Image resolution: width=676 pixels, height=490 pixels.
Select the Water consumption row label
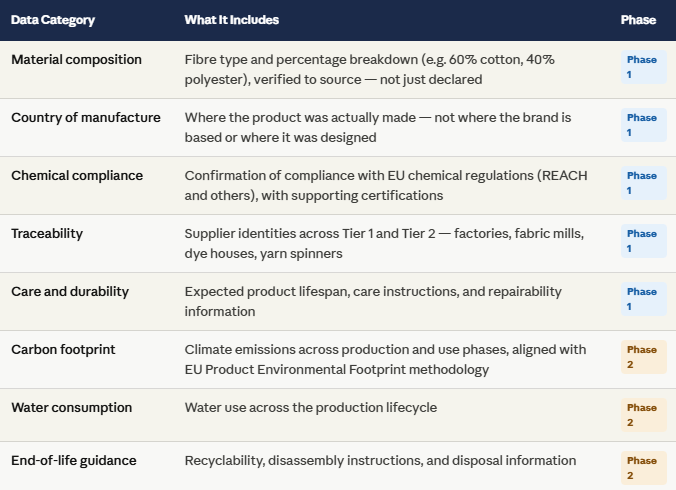(72, 407)
